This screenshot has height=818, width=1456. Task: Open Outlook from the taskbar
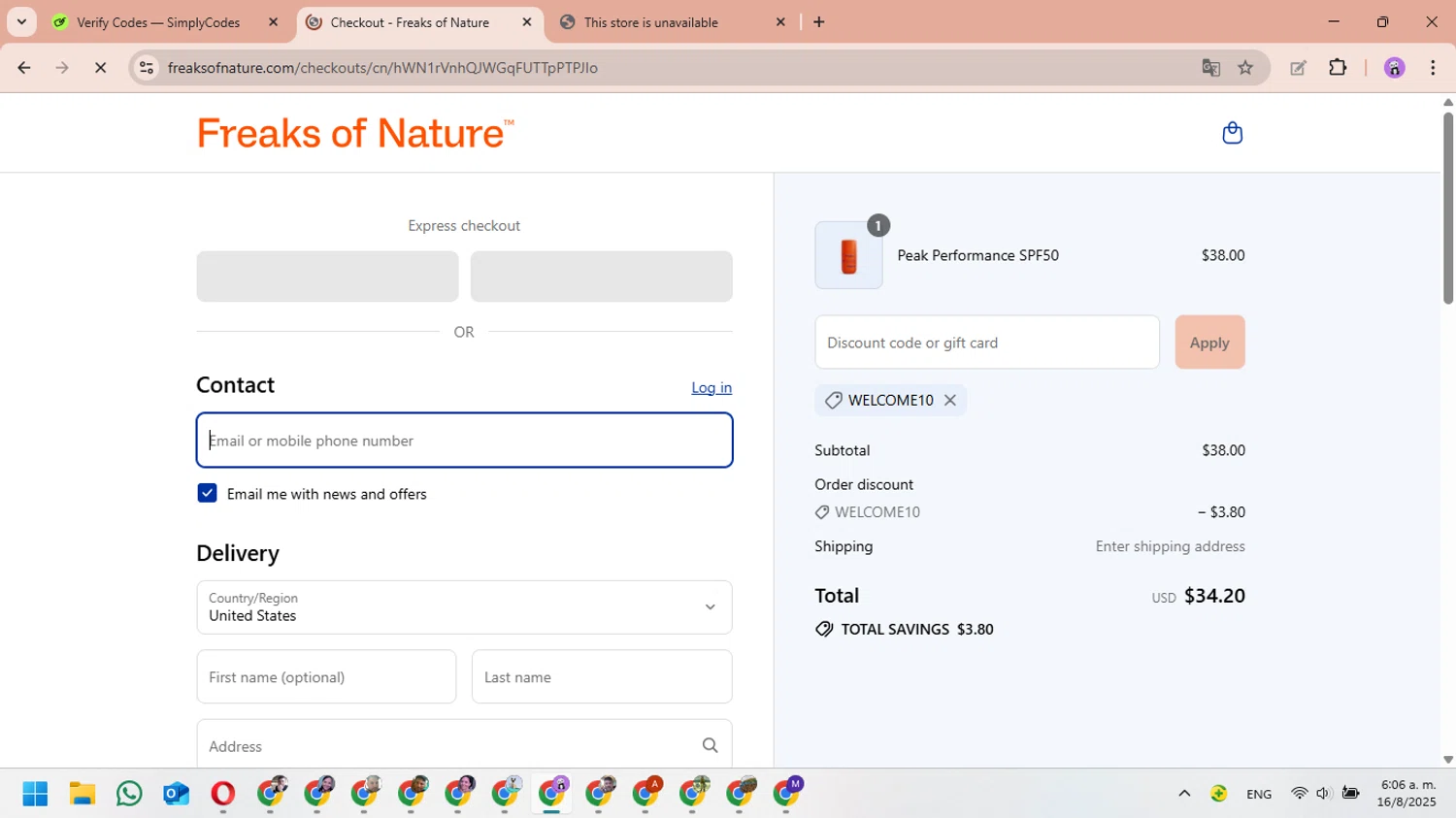(176, 794)
